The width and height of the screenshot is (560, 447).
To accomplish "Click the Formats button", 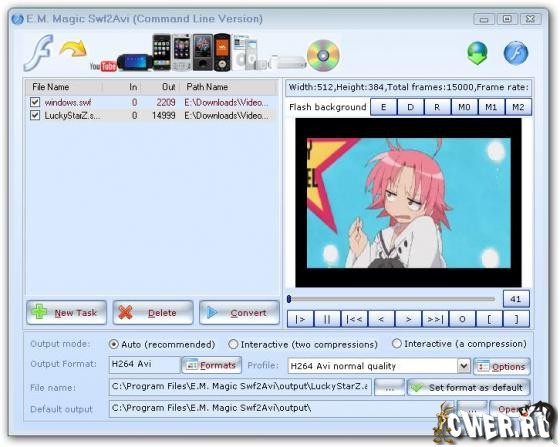I will pos(211,365).
